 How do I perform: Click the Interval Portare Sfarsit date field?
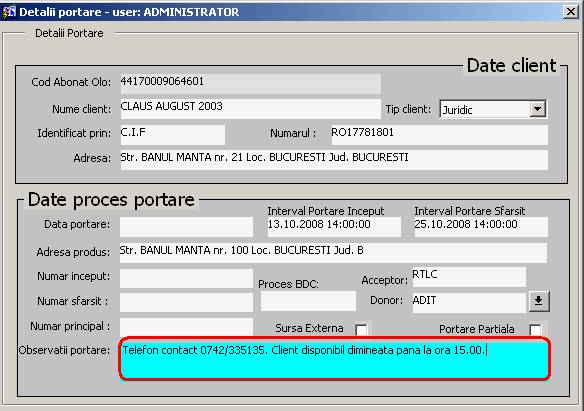click(481, 227)
